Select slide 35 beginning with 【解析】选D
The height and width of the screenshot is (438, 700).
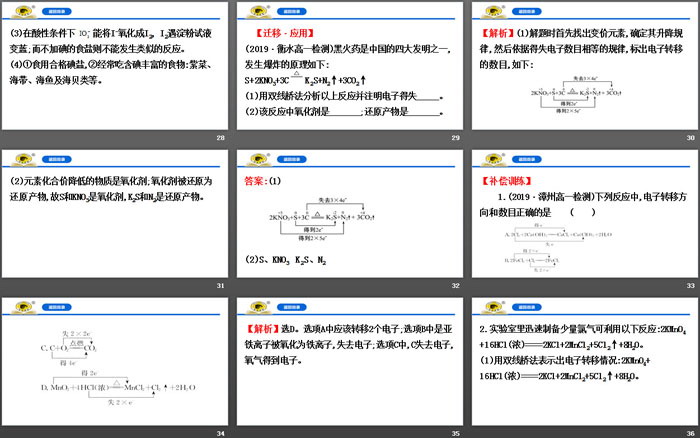coord(349,371)
